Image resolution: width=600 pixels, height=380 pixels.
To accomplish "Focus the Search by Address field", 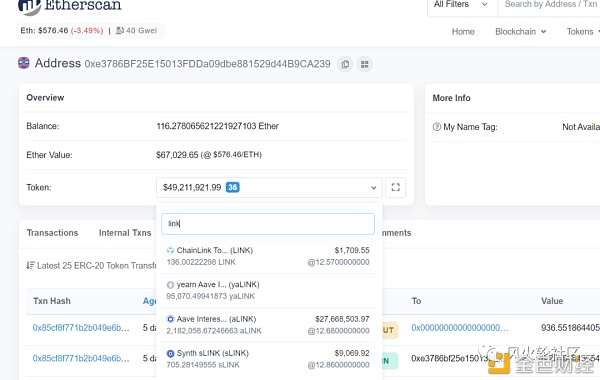I will pos(549,5).
